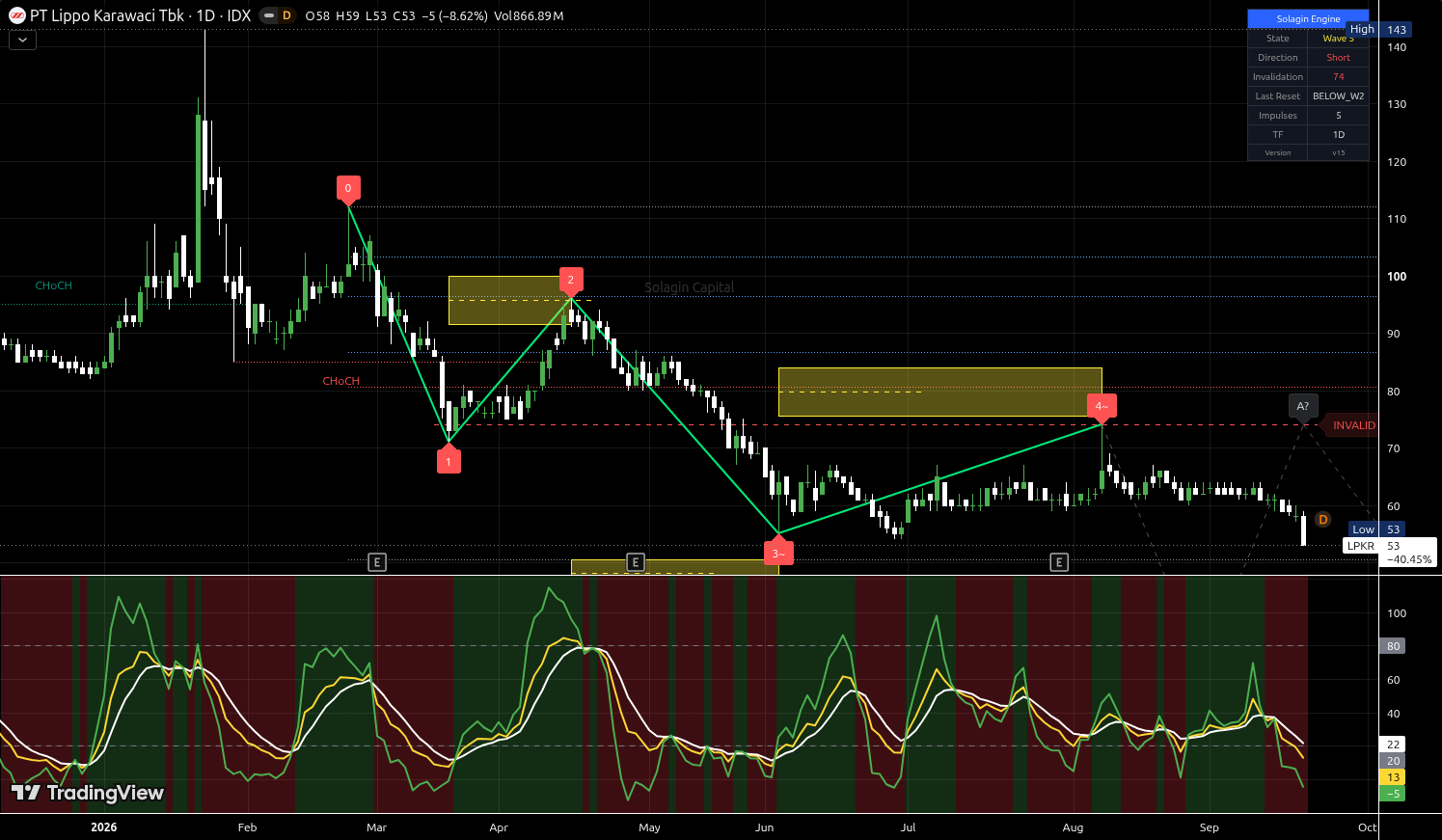The height and width of the screenshot is (840, 1442).
Task: Click the Feb label on time axis
Action: (247, 827)
